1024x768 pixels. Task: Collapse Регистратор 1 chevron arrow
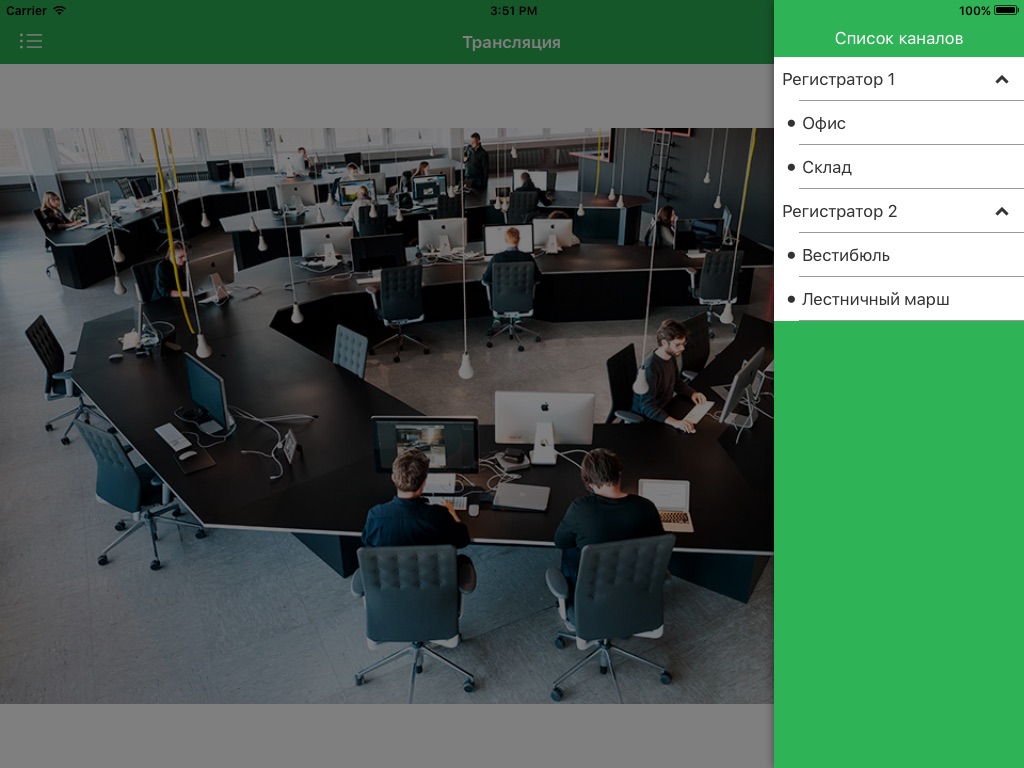tap(1001, 80)
